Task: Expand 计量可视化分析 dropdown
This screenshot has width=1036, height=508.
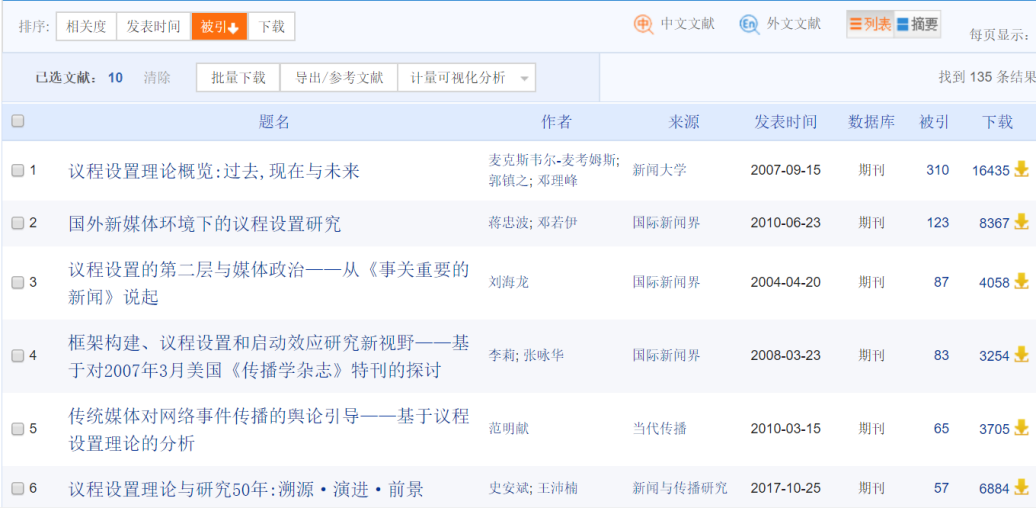Action: pyautogui.click(x=525, y=78)
